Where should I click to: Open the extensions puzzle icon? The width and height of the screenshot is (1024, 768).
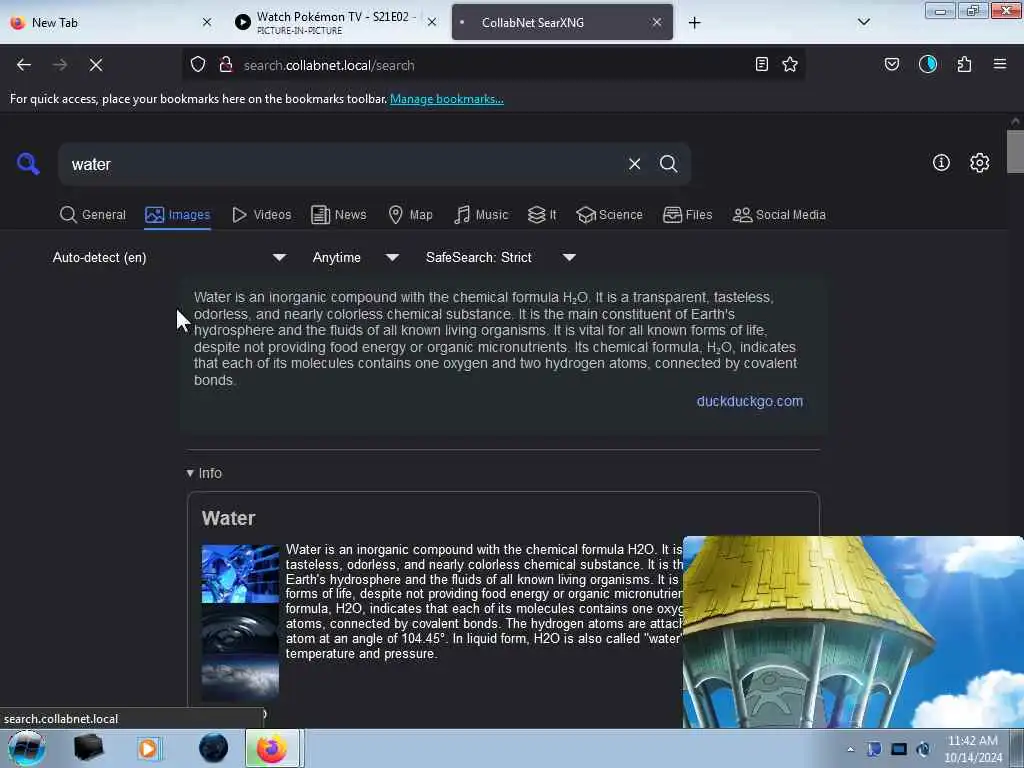[x=965, y=64]
